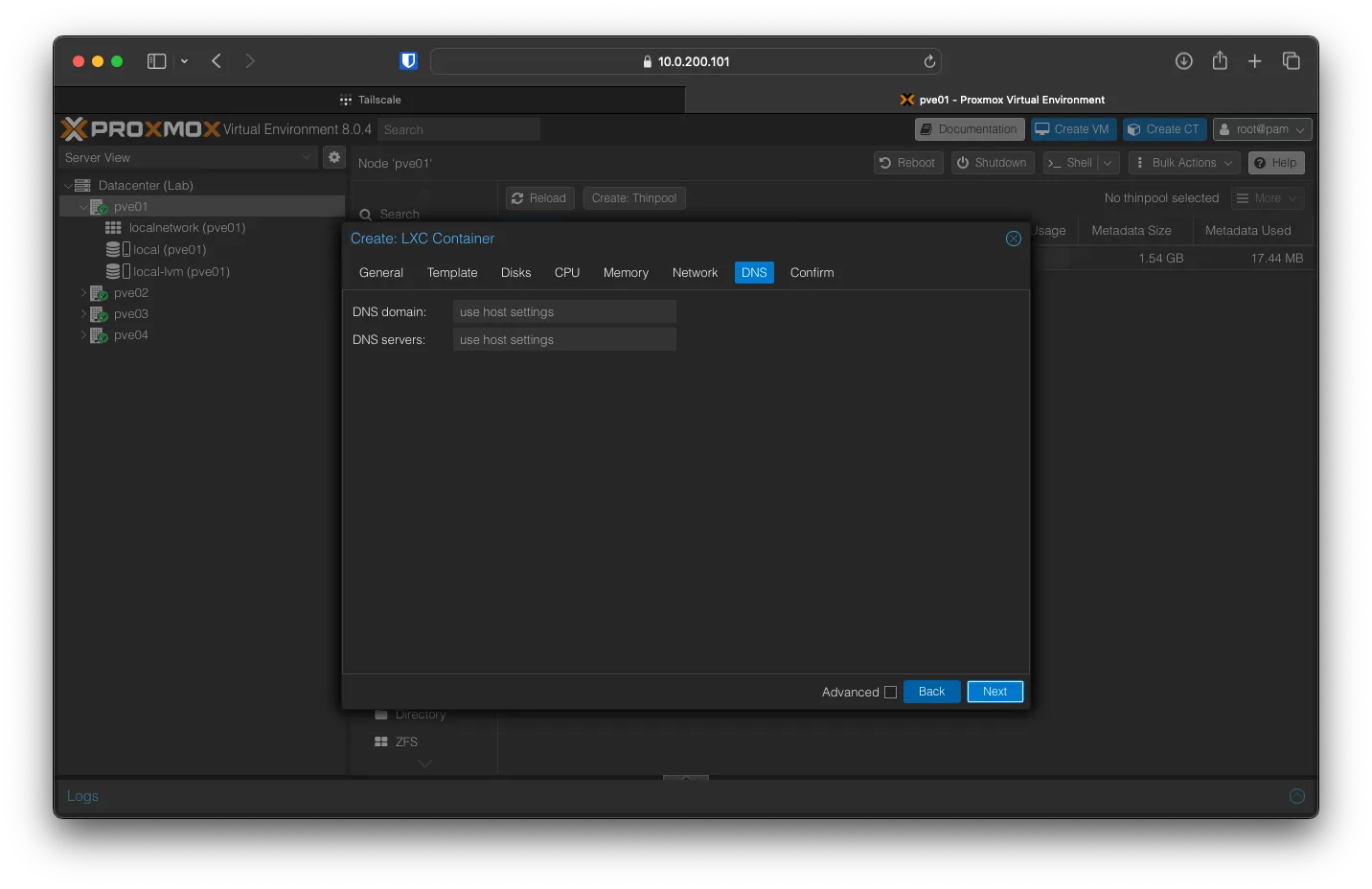This screenshot has height=889, width=1372.
Task: Reload page using address bar refresh icon
Action: click(929, 61)
